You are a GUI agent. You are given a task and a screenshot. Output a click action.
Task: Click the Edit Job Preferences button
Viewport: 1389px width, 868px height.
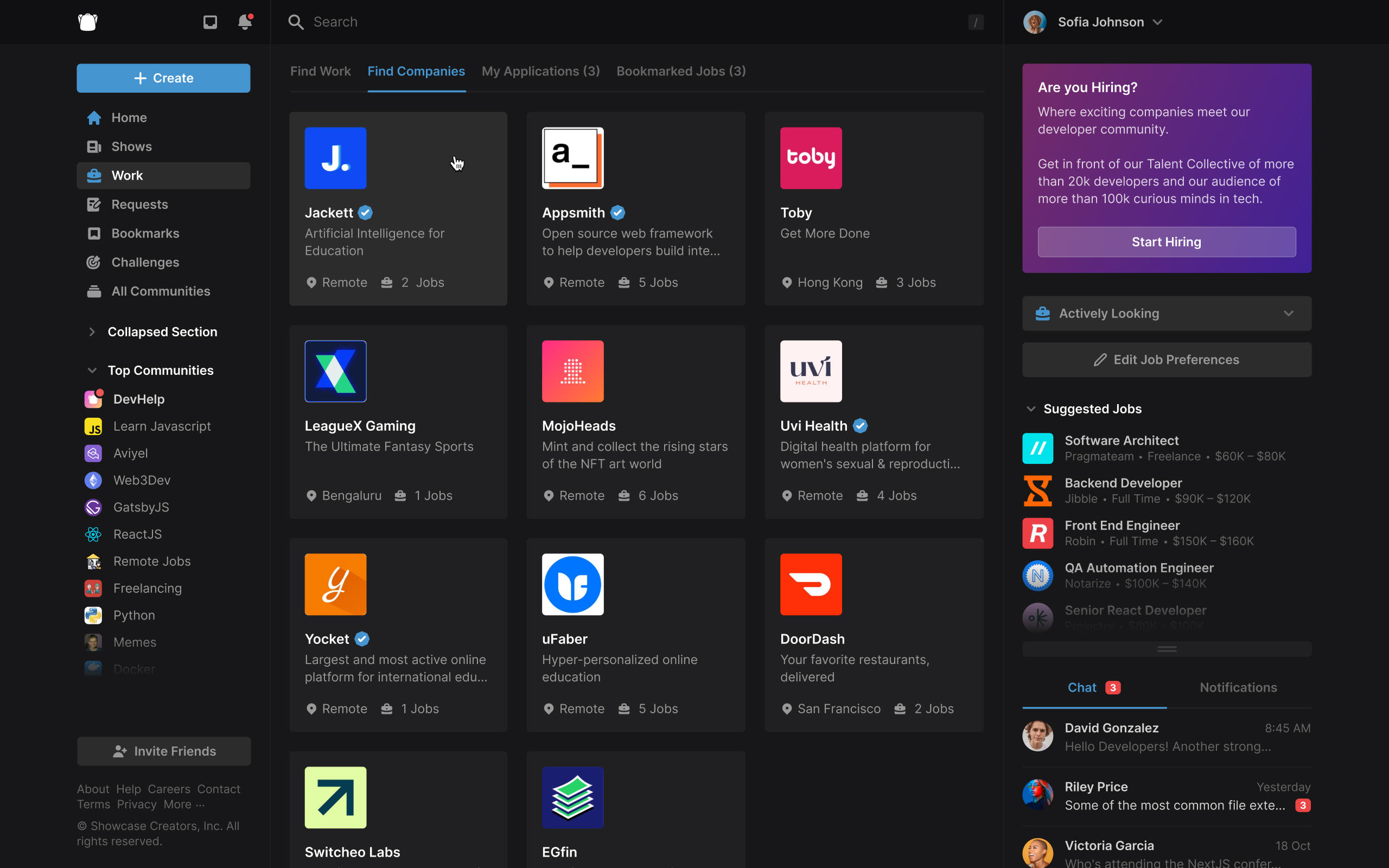pos(1167,360)
